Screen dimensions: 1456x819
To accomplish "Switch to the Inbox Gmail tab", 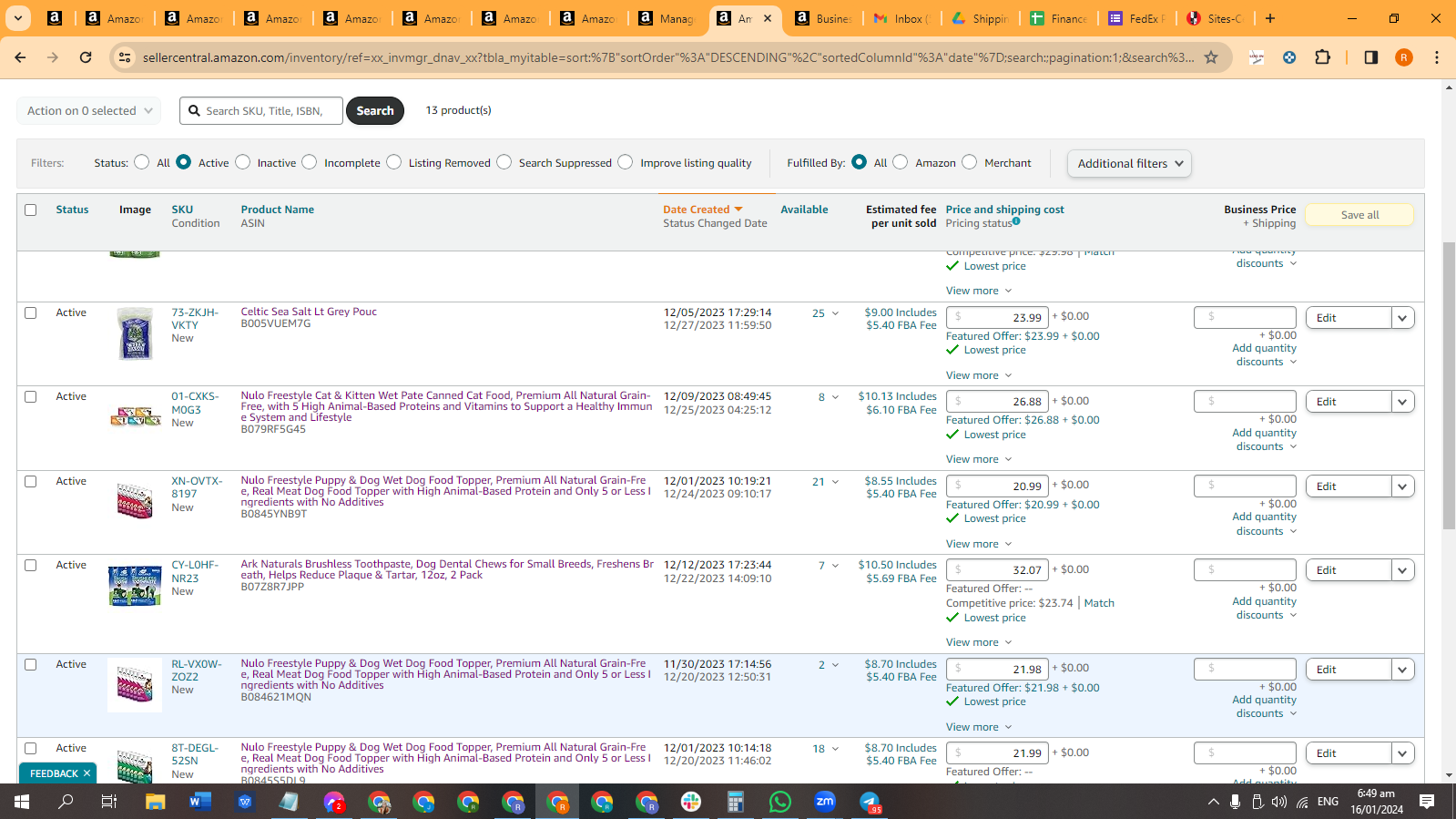I will 901,18.
